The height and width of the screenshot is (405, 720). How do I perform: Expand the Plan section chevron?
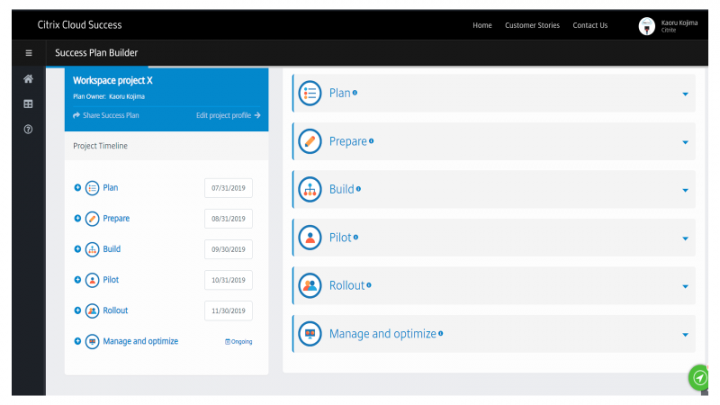pos(685,94)
